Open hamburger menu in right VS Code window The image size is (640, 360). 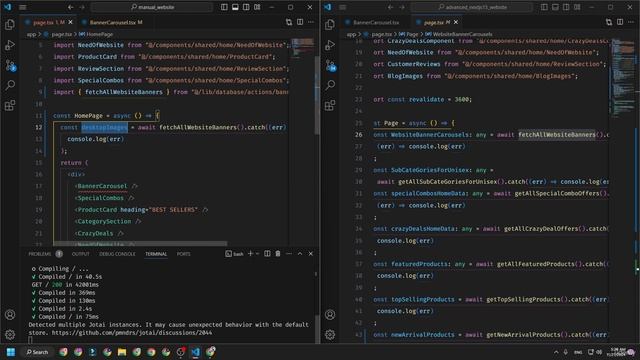(343, 7)
